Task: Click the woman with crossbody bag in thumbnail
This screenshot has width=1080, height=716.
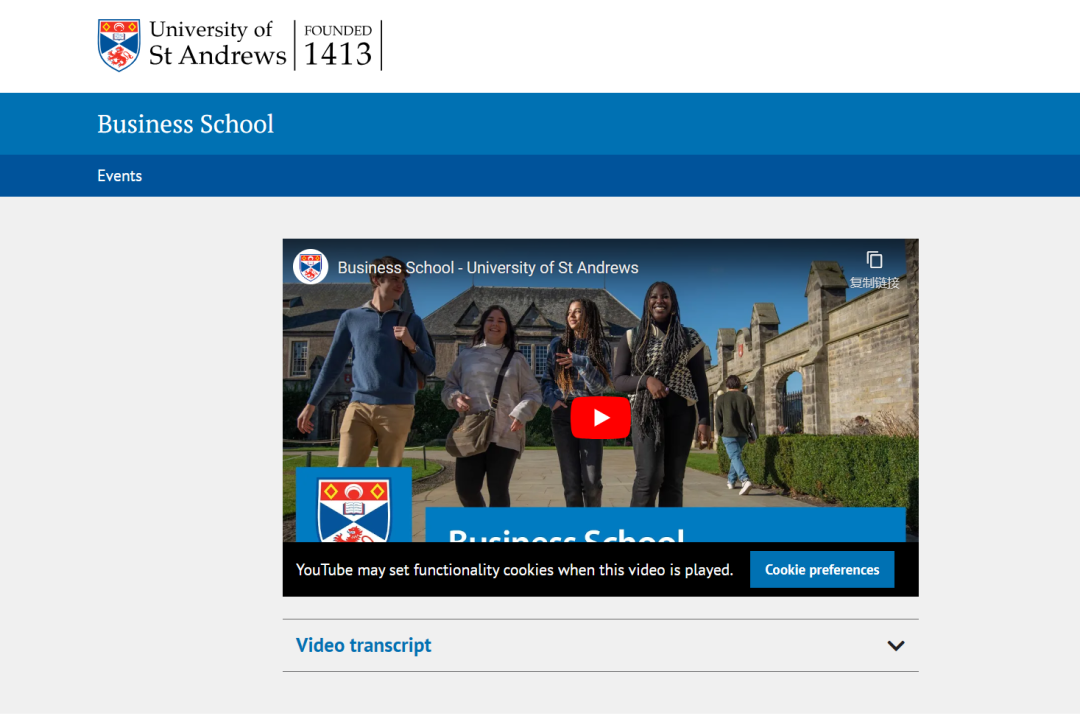Action: pos(490,400)
